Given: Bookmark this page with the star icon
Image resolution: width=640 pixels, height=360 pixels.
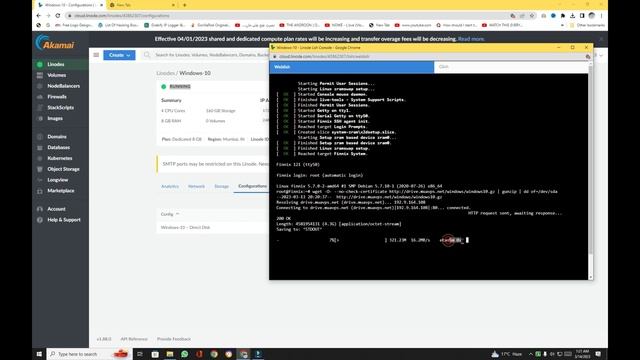Looking at the screenshot, I should pyautogui.click(x=532, y=16).
